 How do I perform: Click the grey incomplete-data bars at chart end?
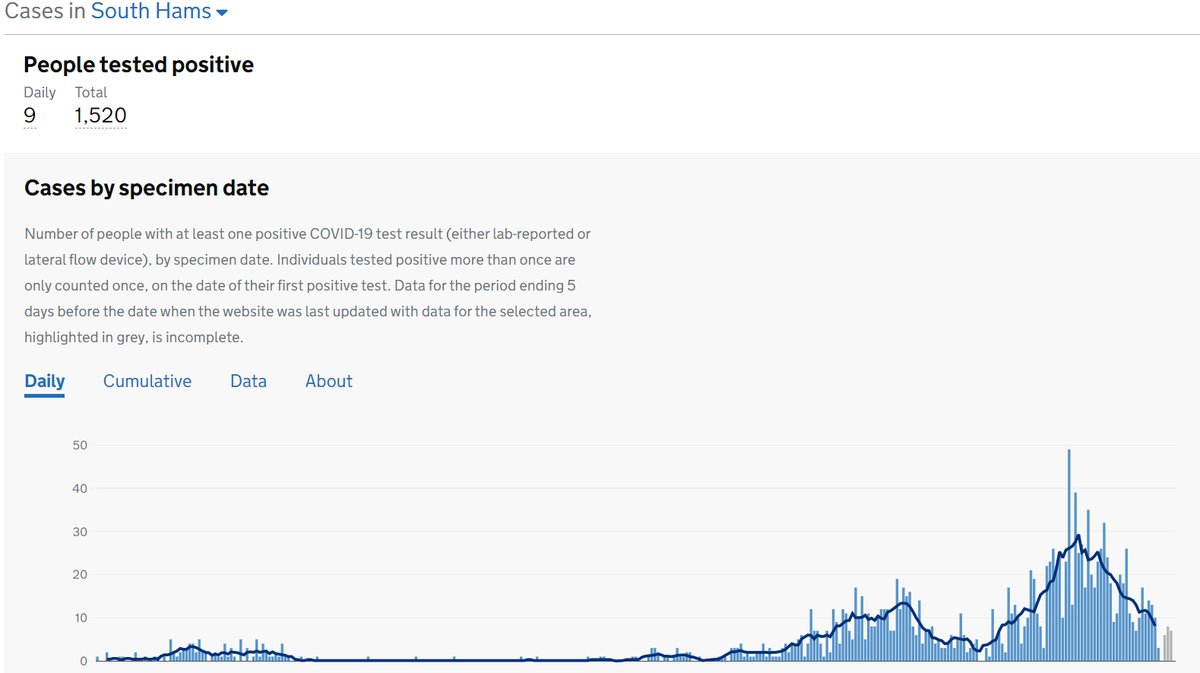[1167, 644]
